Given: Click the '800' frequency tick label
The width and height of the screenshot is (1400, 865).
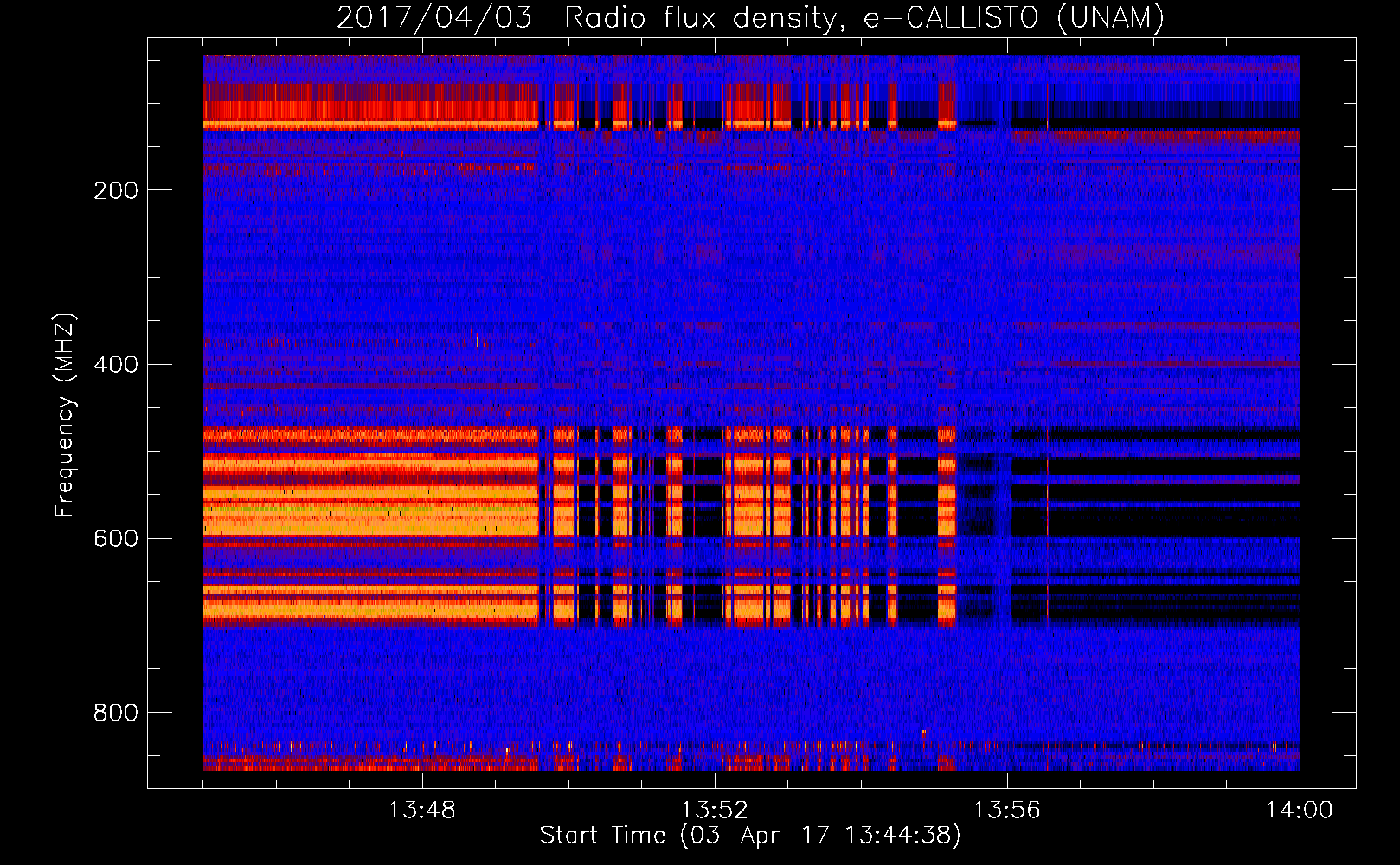Looking at the screenshot, I should [116, 713].
